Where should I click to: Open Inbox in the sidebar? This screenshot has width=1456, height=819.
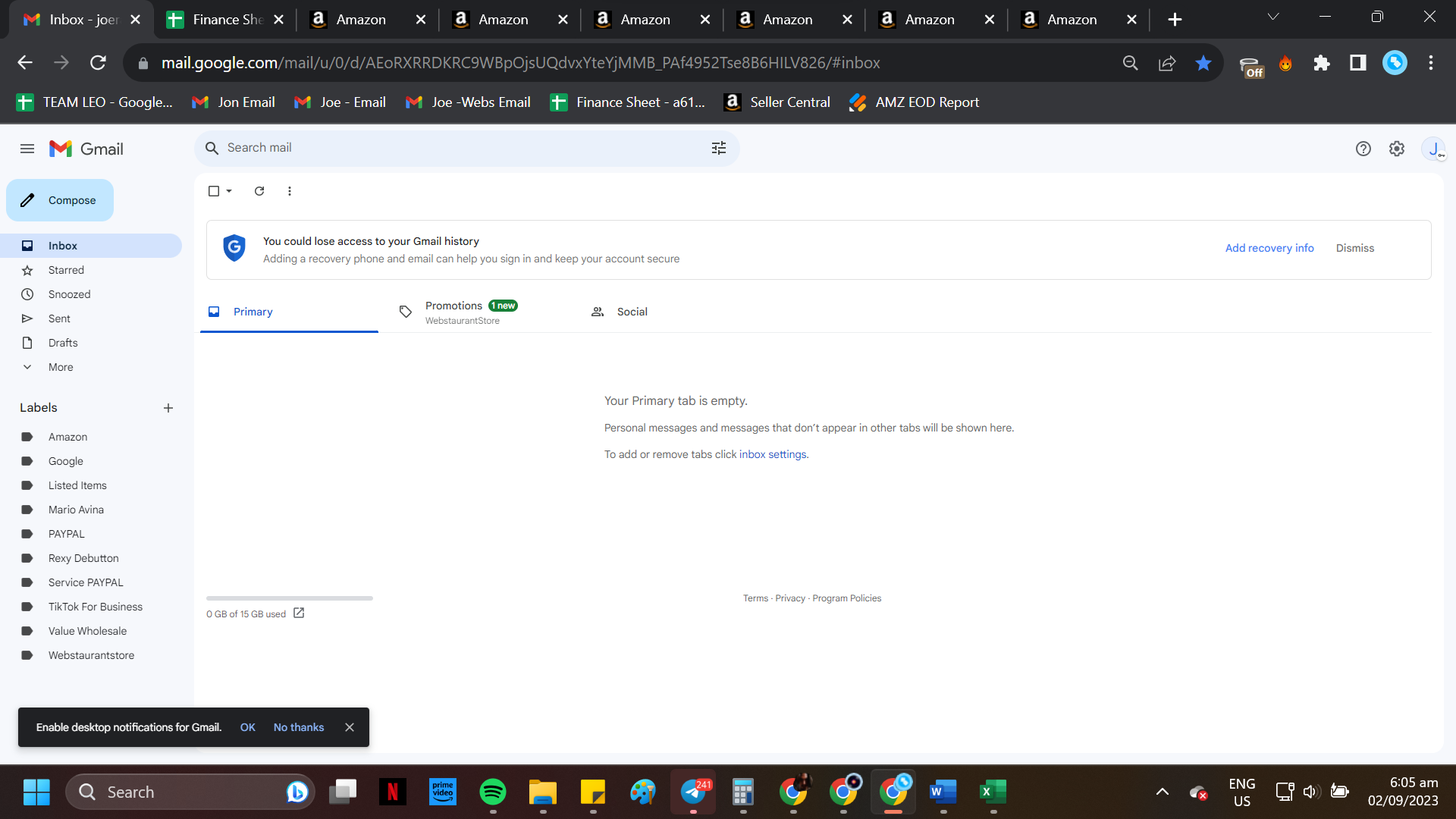(x=91, y=246)
